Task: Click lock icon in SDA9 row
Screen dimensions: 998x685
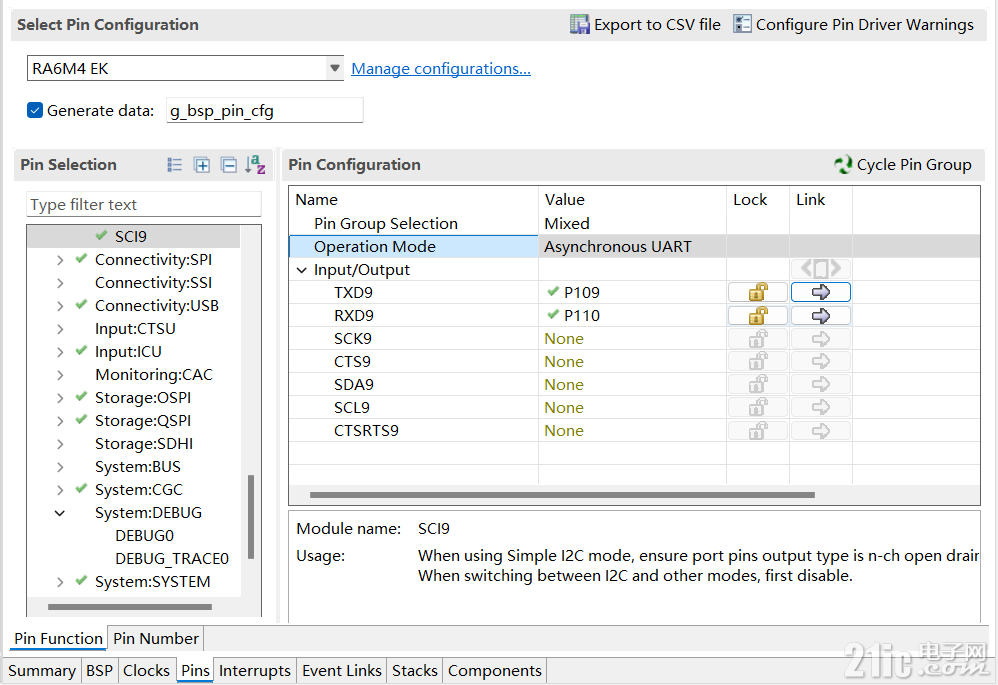Action: pos(757,385)
